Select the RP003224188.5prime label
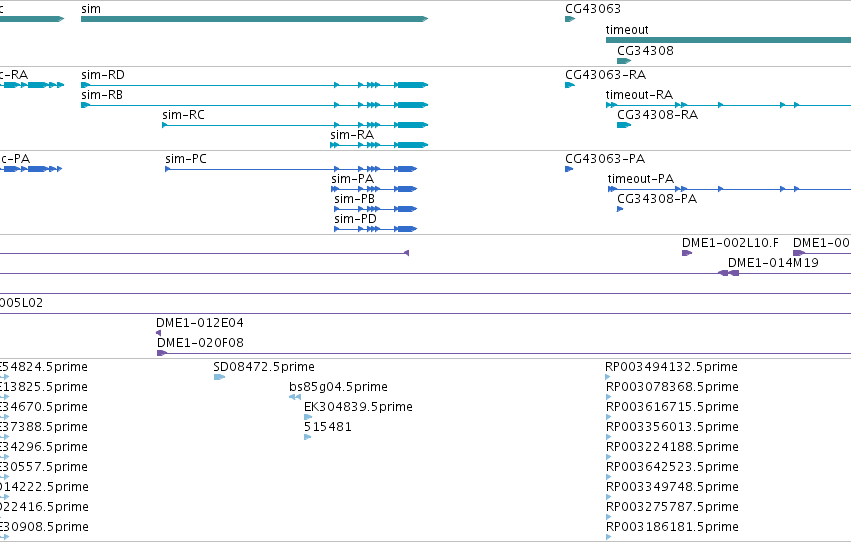 pyautogui.click(x=672, y=448)
